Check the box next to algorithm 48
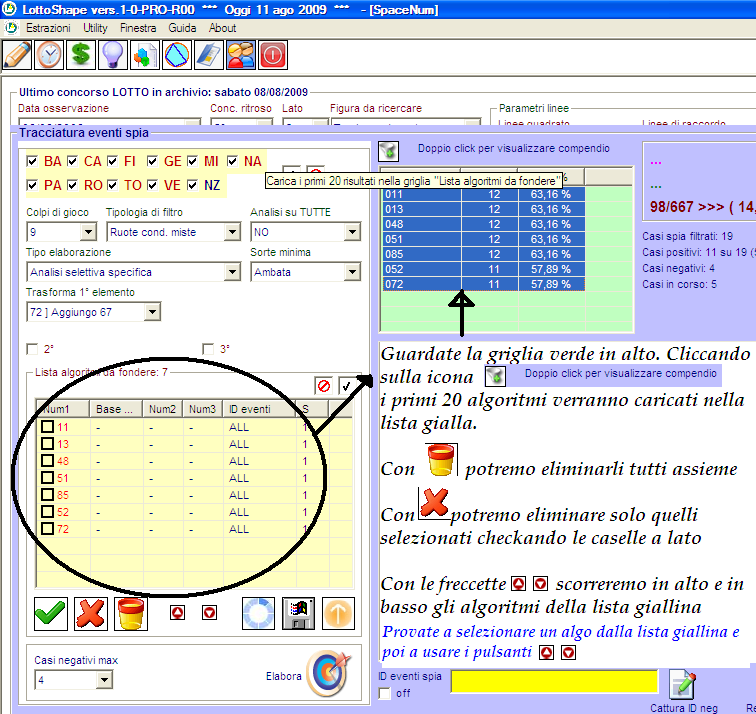This screenshot has height=714, width=756. (47, 461)
